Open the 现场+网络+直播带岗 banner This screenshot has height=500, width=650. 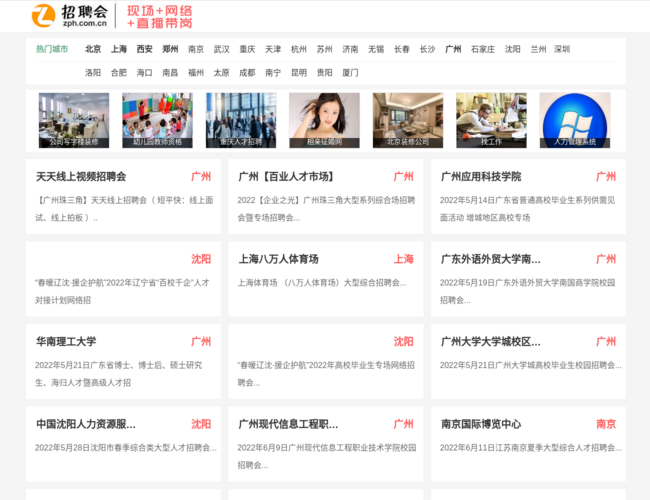[x=160, y=17]
